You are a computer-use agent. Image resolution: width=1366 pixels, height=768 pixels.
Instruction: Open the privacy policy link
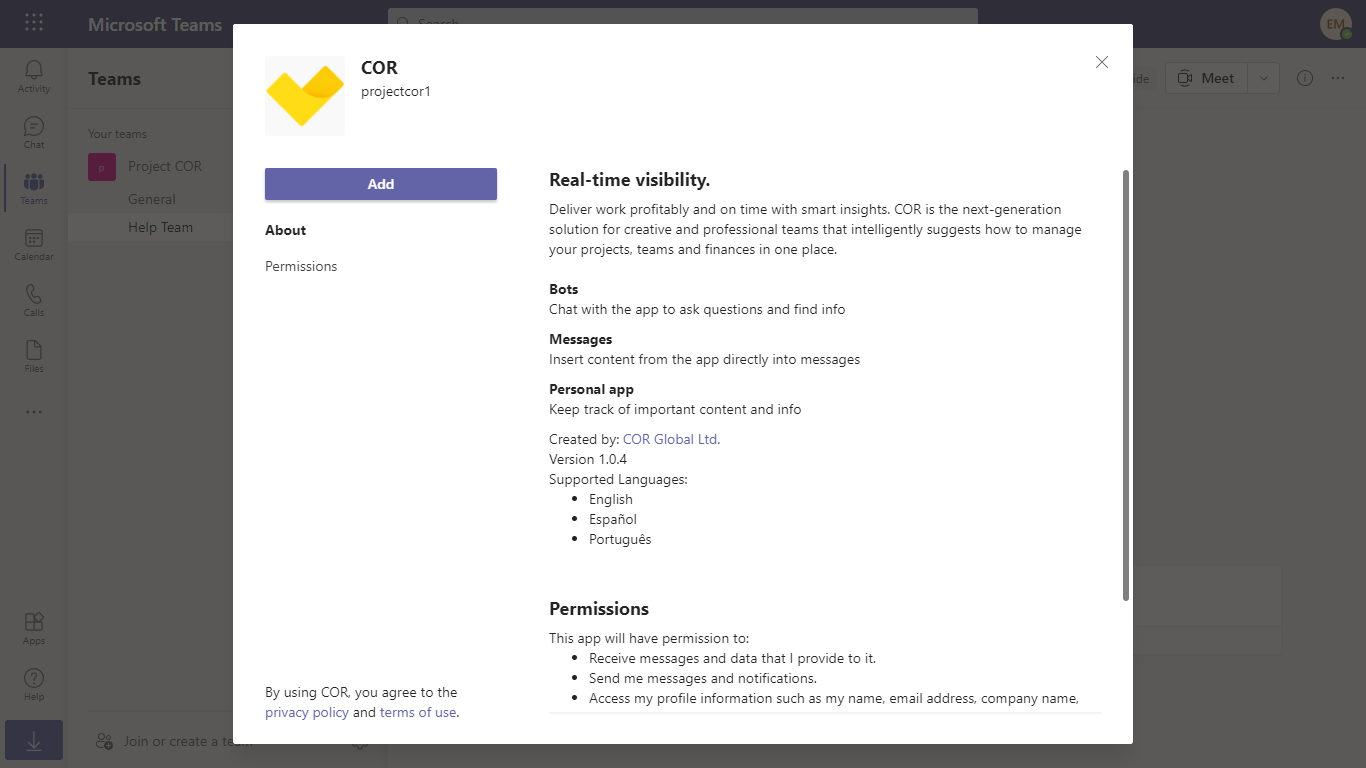[x=307, y=712]
